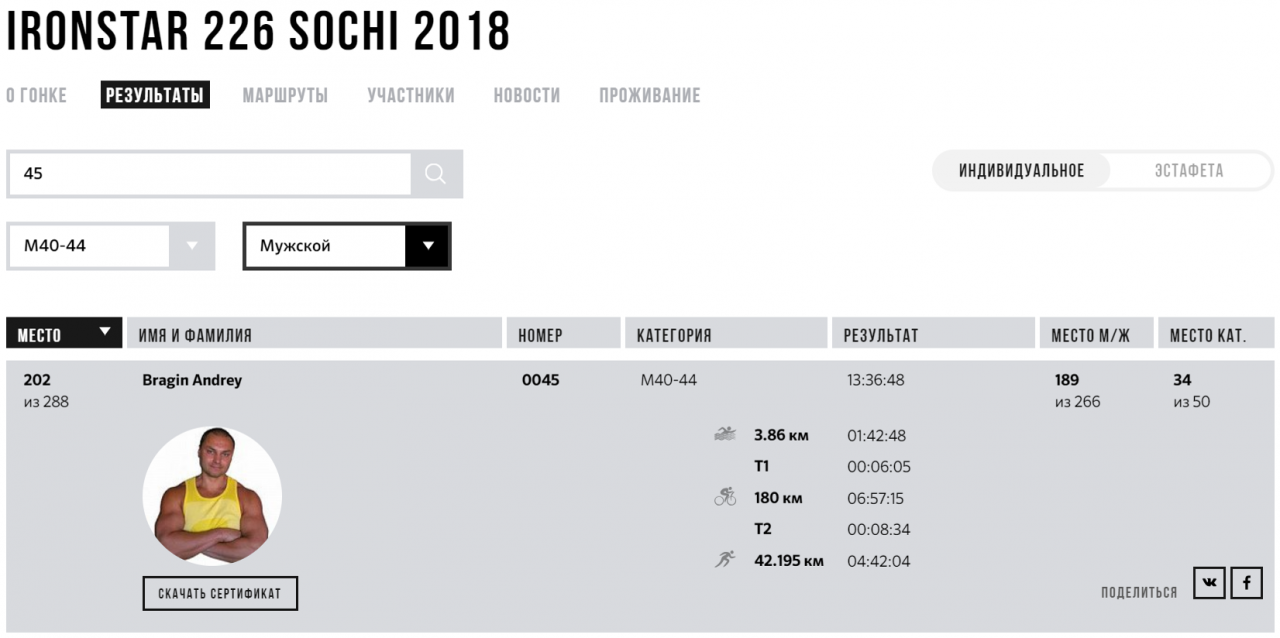Image resolution: width=1280 pixels, height=638 pixels.
Task: Open the Маршруты tab
Action: [x=285, y=96]
